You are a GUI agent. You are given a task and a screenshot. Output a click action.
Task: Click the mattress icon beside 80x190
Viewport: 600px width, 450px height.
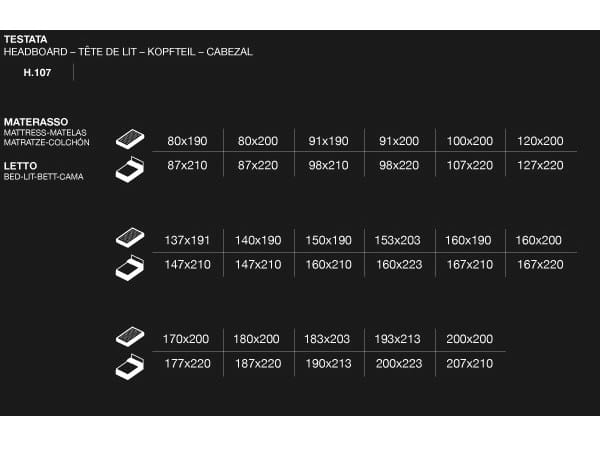130,139
